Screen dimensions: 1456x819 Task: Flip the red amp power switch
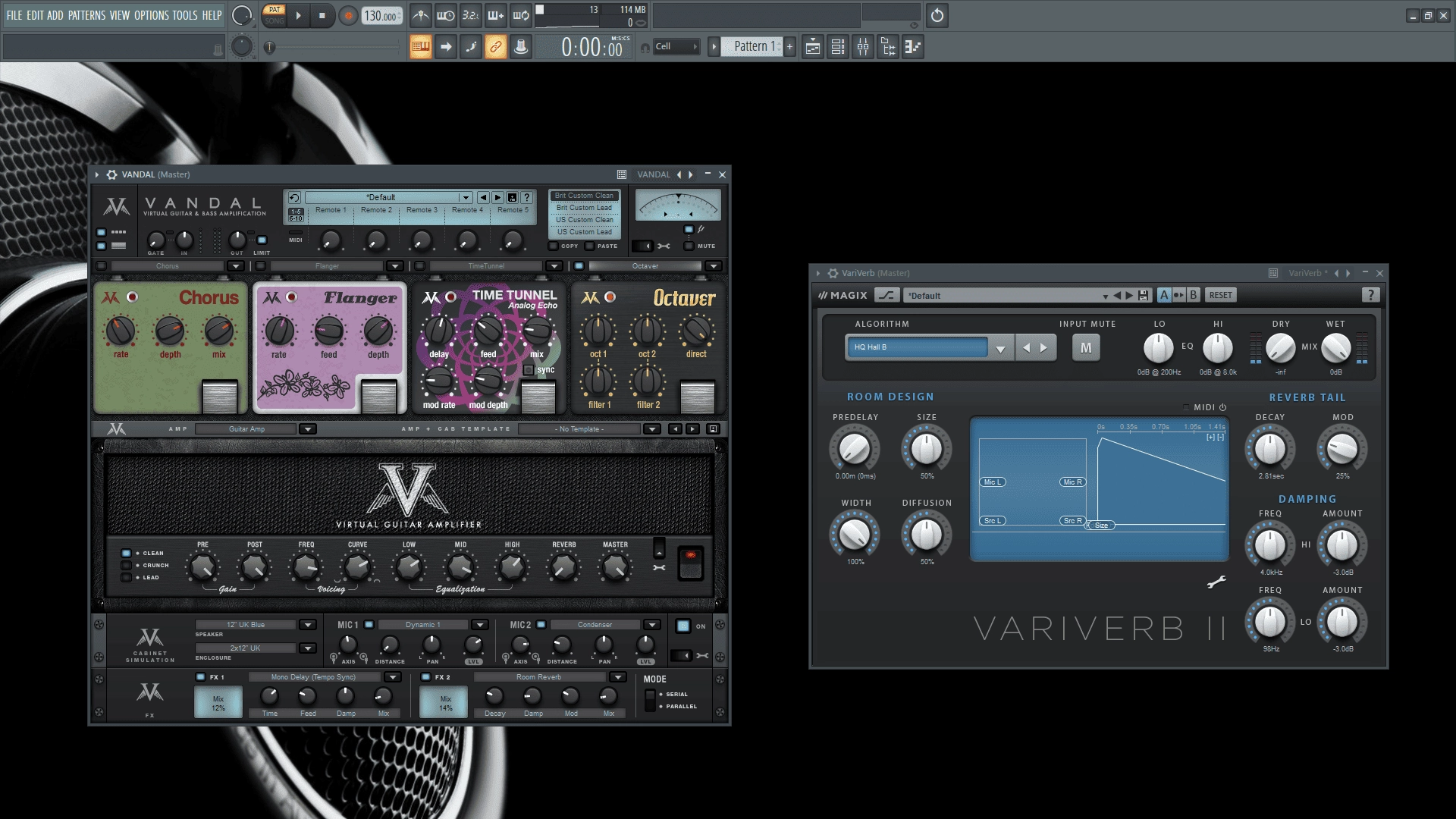tap(690, 563)
